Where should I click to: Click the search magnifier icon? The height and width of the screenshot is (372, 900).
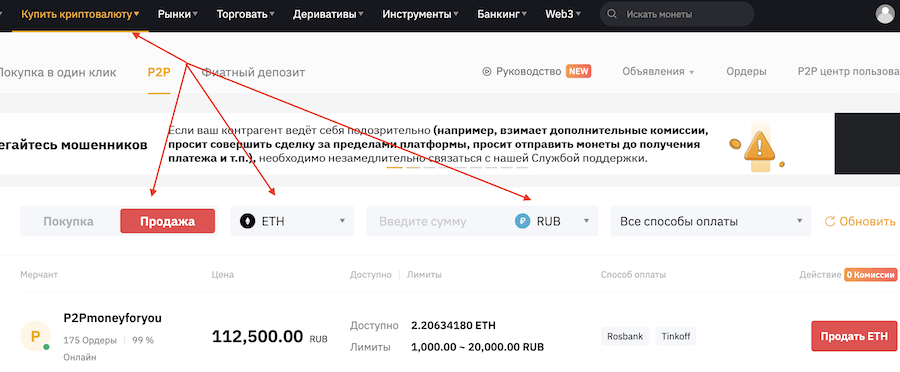coord(612,14)
